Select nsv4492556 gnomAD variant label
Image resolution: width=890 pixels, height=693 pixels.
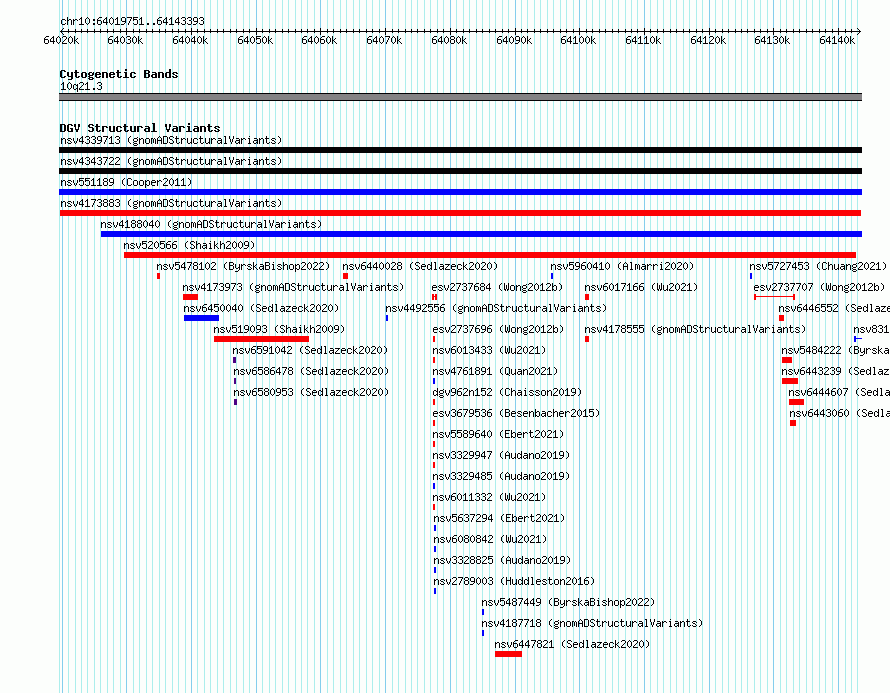click(496, 308)
